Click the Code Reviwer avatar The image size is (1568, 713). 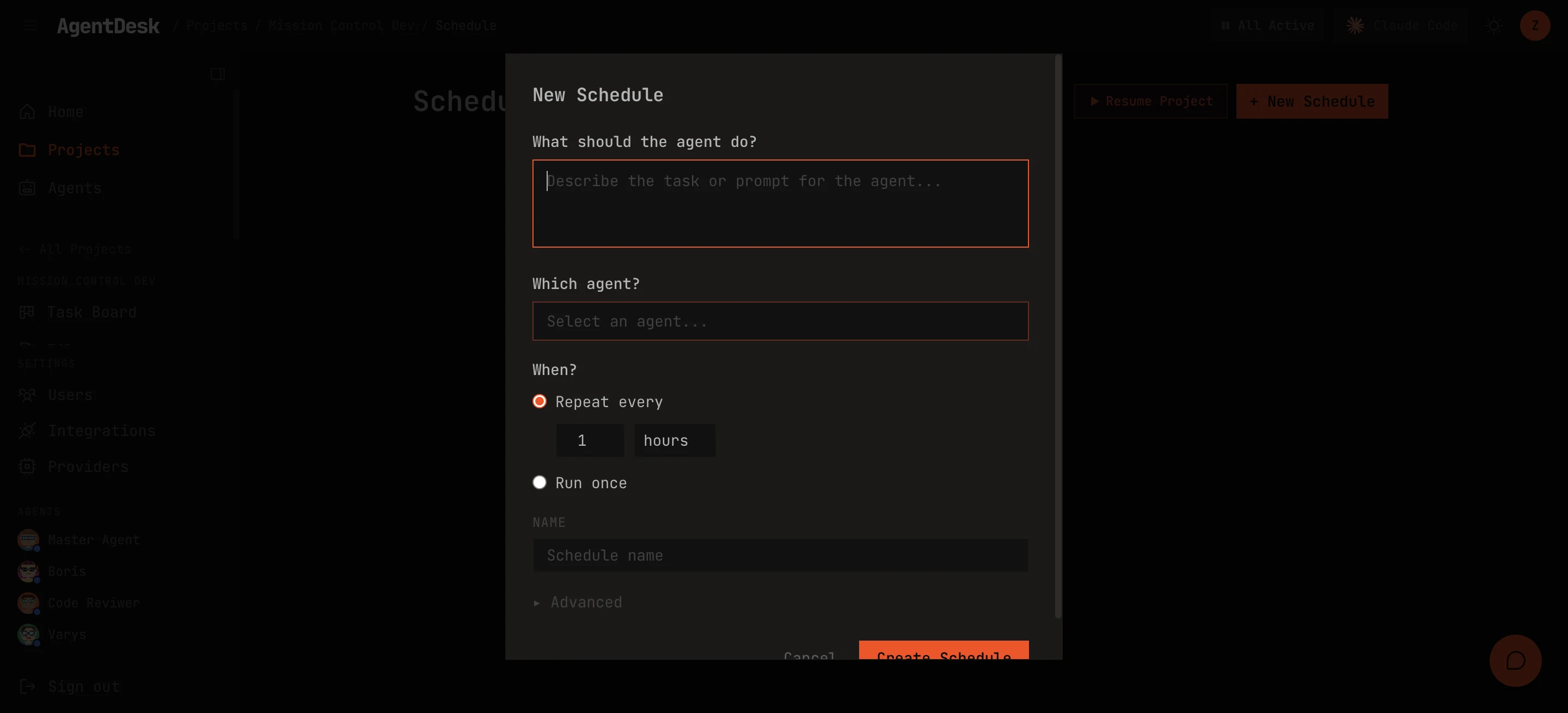pyautogui.click(x=28, y=603)
